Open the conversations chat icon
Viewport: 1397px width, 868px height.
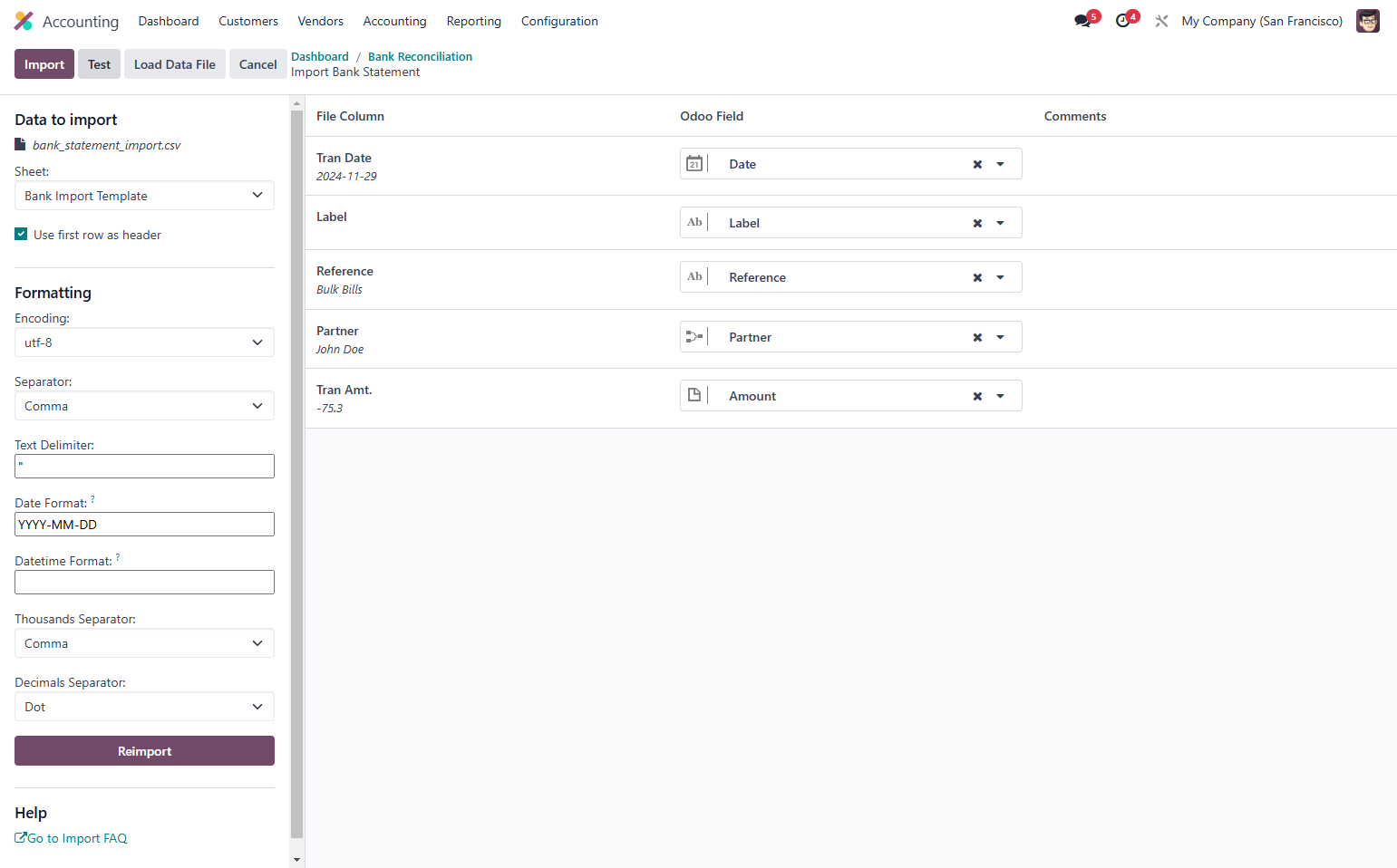(1082, 21)
